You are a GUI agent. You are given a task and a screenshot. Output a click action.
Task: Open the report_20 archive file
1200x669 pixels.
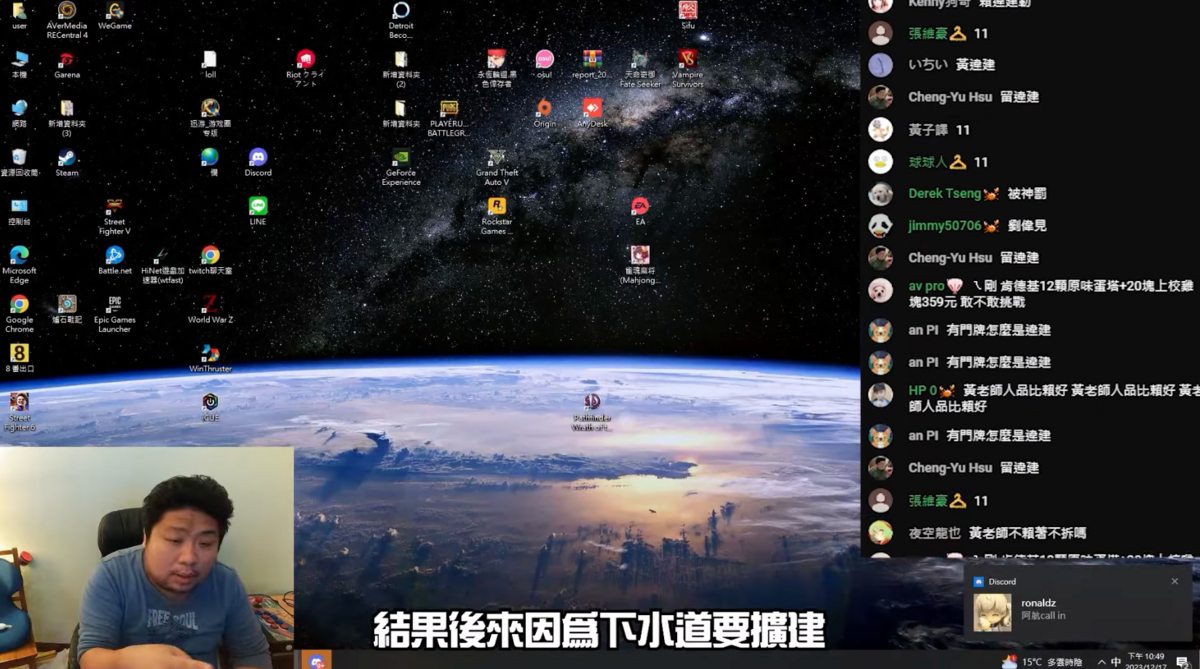tap(592, 64)
